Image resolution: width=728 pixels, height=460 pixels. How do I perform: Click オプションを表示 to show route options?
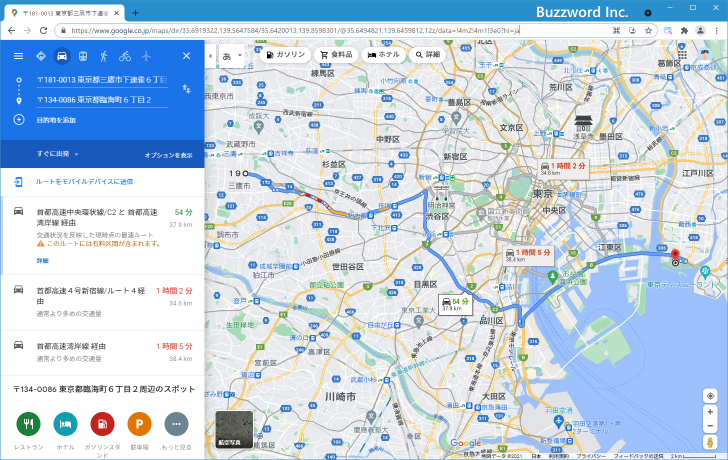pyautogui.click(x=168, y=155)
